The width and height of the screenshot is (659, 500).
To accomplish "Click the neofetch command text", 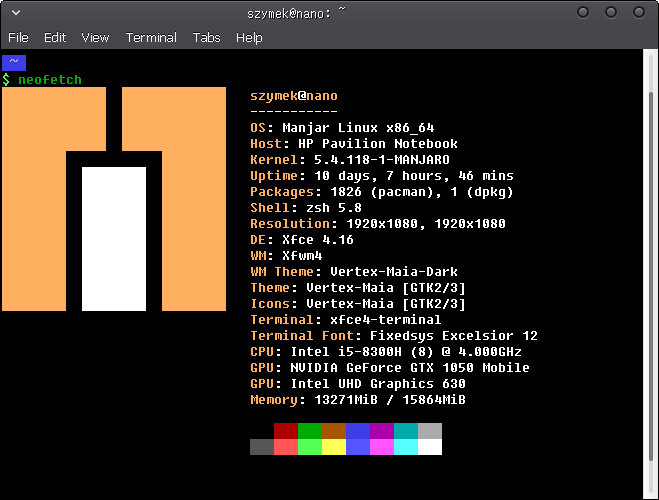I will click(x=50, y=79).
